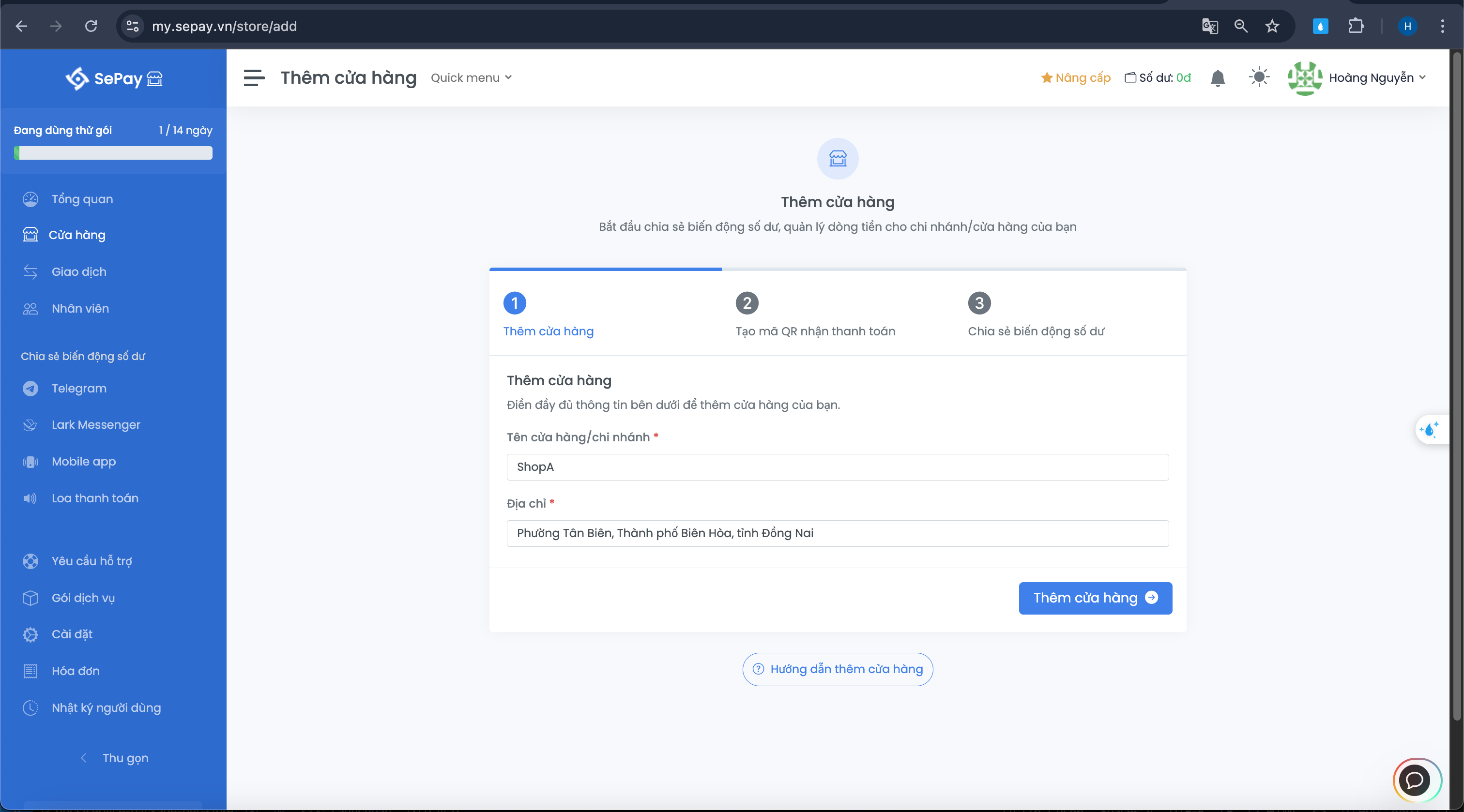1464x812 pixels.
Task: Click the Google Translate icon in address bar
Action: tap(1209, 26)
